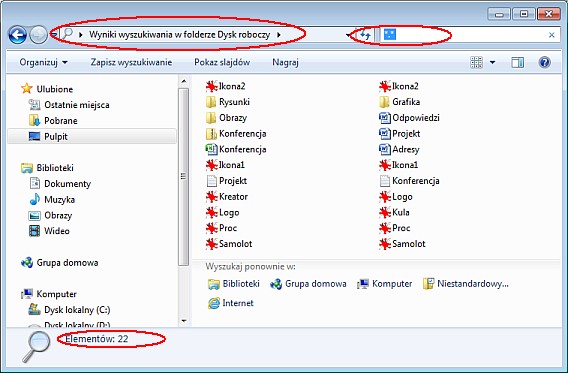Open Dysk lokalny (C:) in sidebar
568x373 pixels.
pyautogui.click(x=69, y=310)
